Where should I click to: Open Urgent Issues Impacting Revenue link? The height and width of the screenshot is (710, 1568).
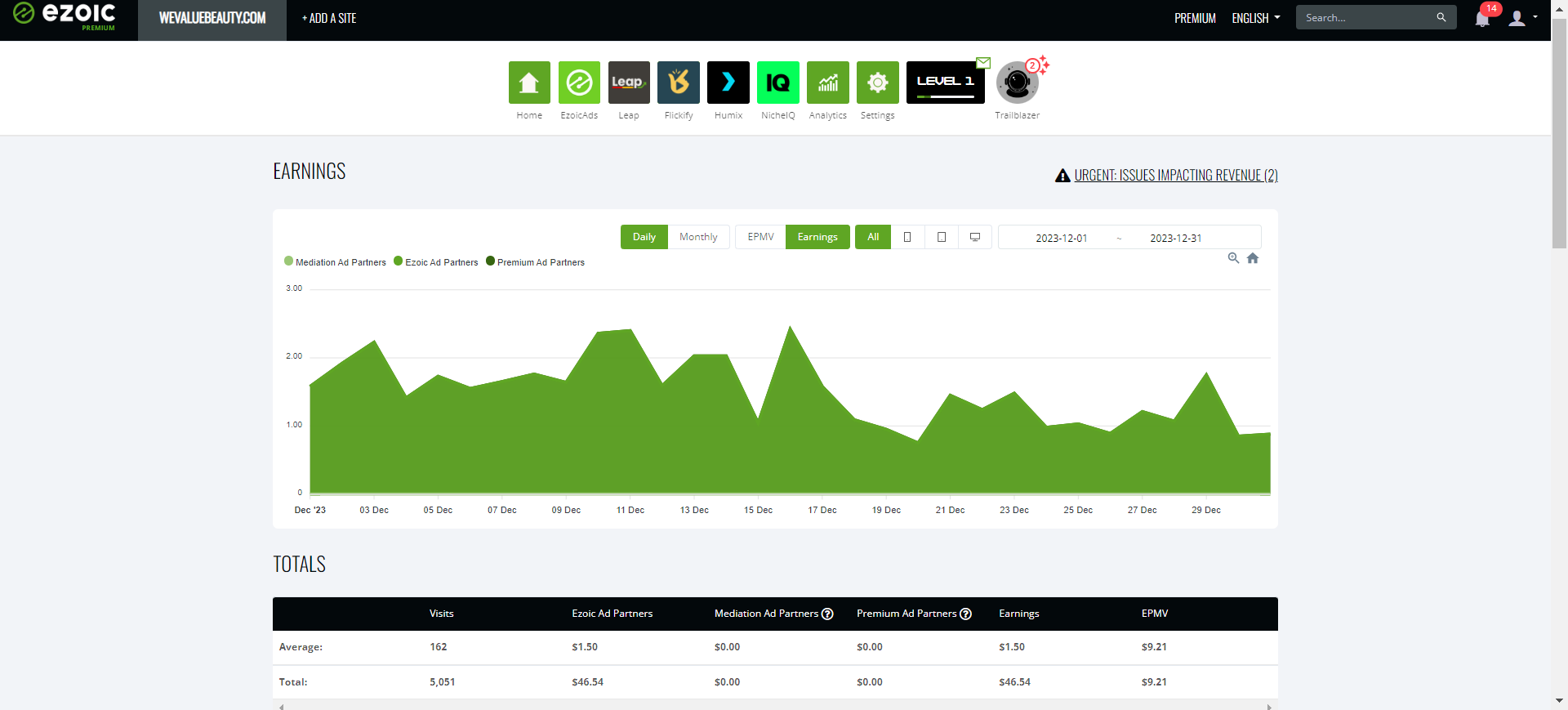pos(1176,176)
